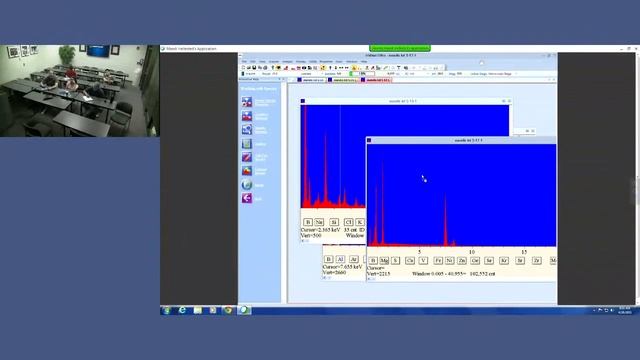Open Internet Explorer from the taskbar

coord(182,311)
